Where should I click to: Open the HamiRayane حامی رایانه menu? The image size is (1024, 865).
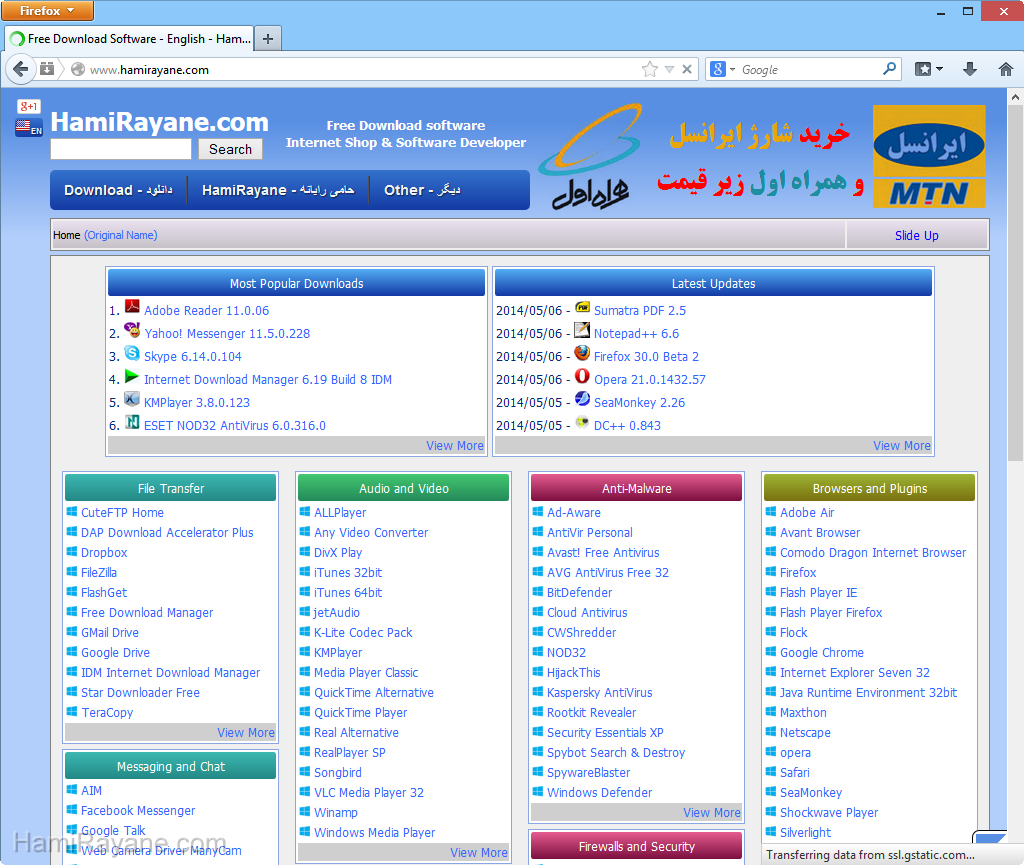(278, 190)
